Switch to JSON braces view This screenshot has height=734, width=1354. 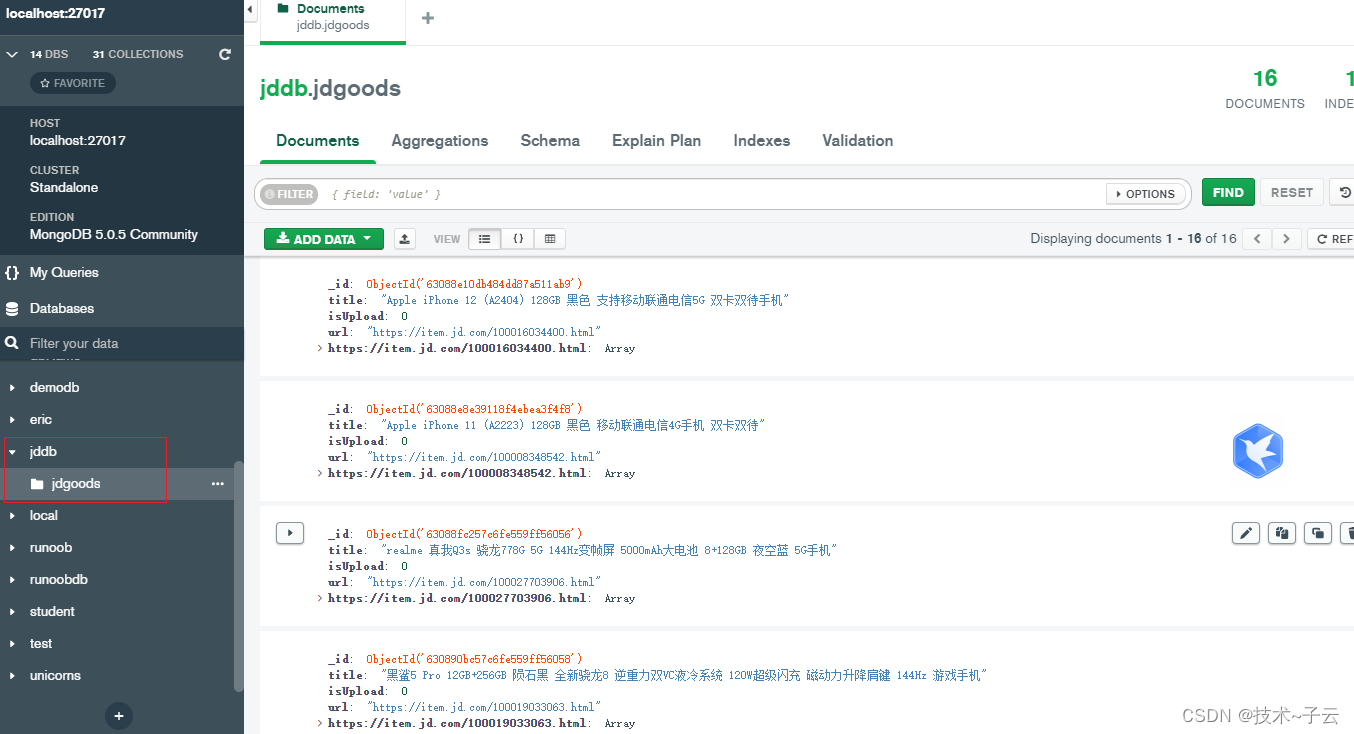coord(518,239)
